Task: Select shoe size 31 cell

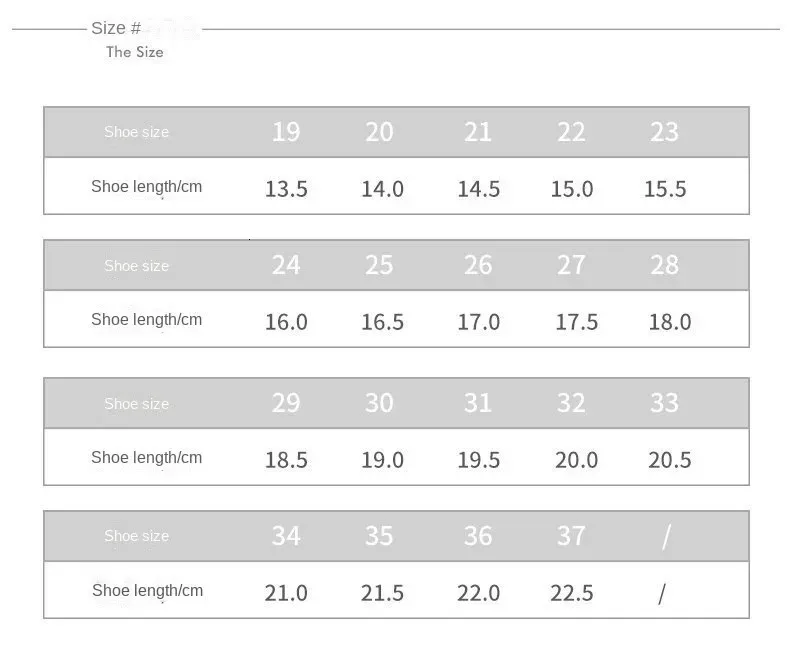Action: point(478,403)
